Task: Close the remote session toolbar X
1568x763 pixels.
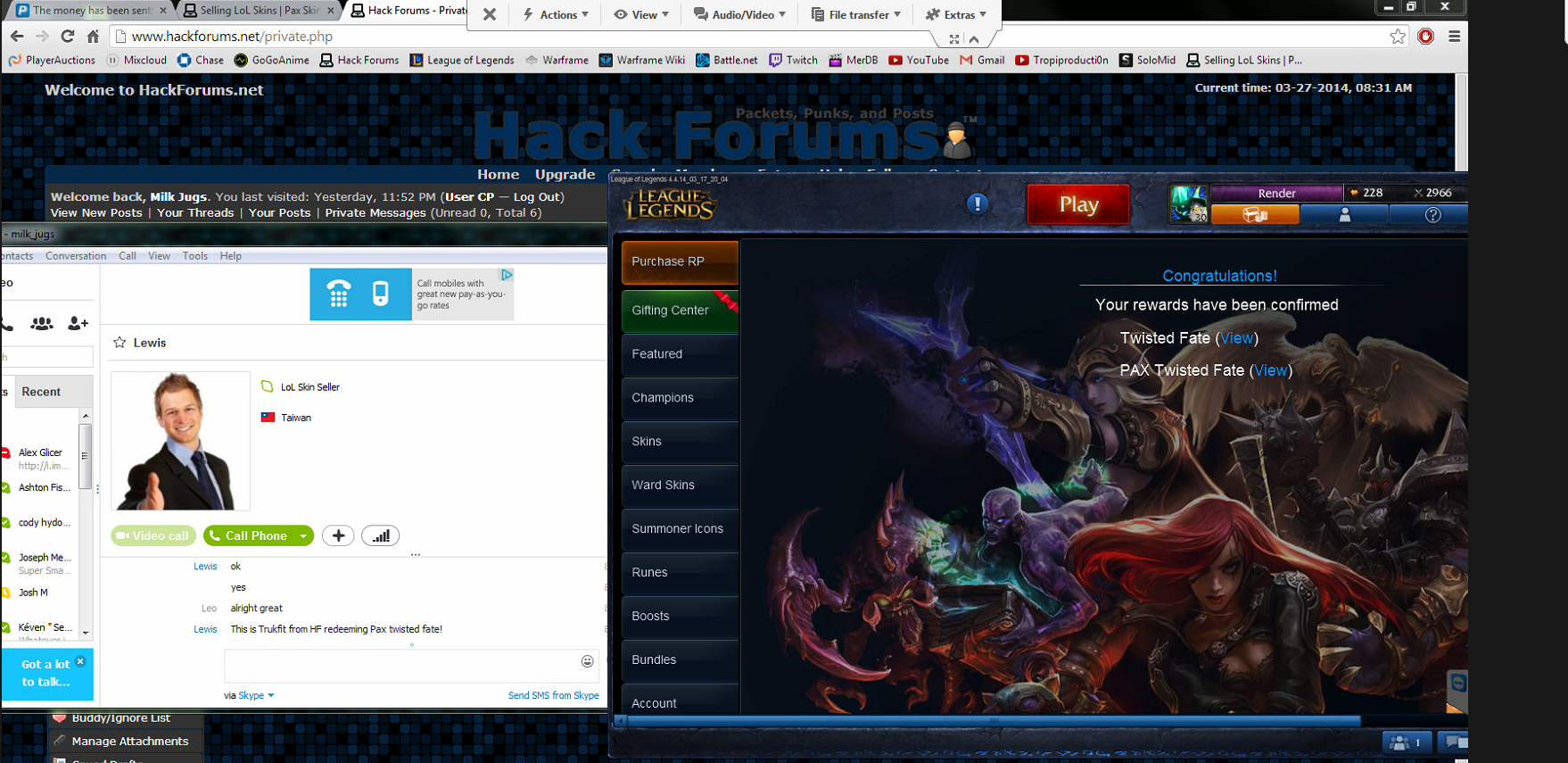Action: pyautogui.click(x=490, y=14)
